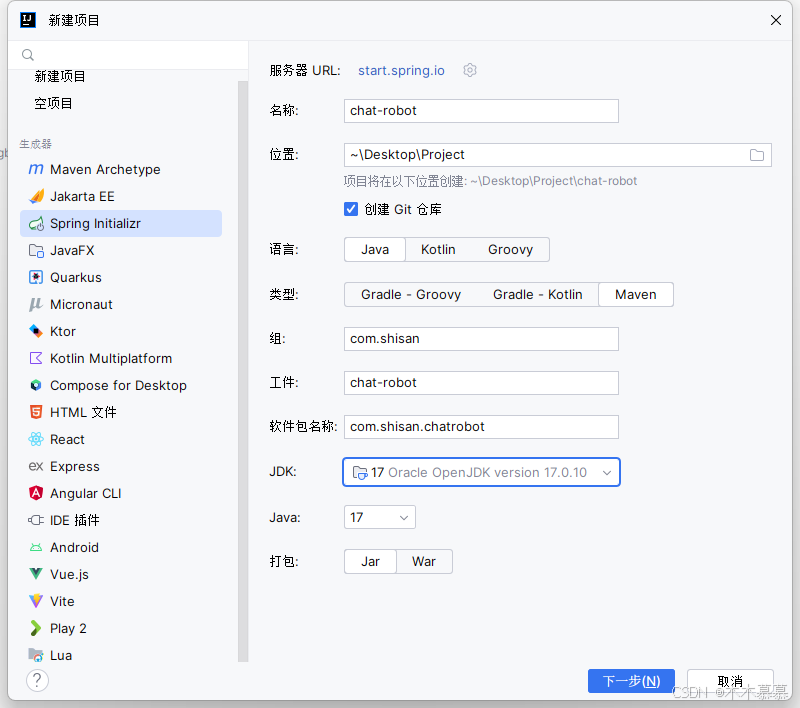Click the group field com.shisan
This screenshot has width=800, height=708.
pyautogui.click(x=481, y=339)
